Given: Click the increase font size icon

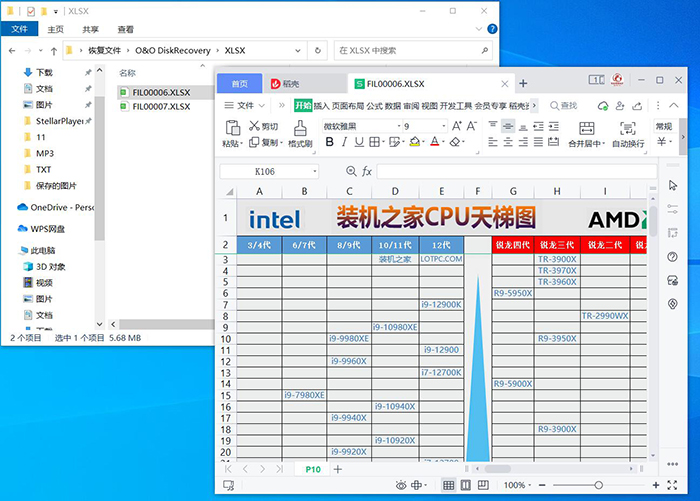Looking at the screenshot, I should (456, 126).
